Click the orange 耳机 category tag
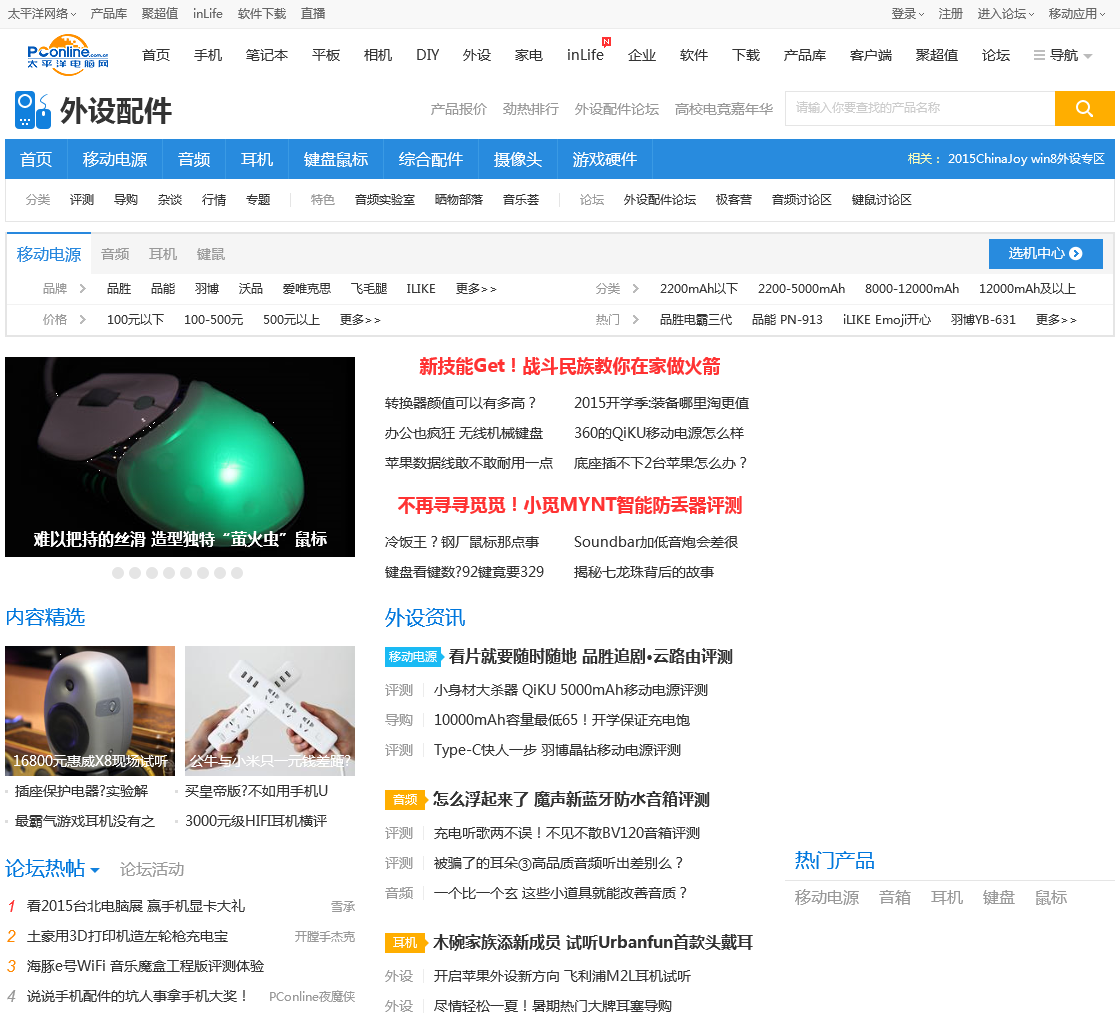This screenshot has width=1120, height=1018. (x=405, y=942)
